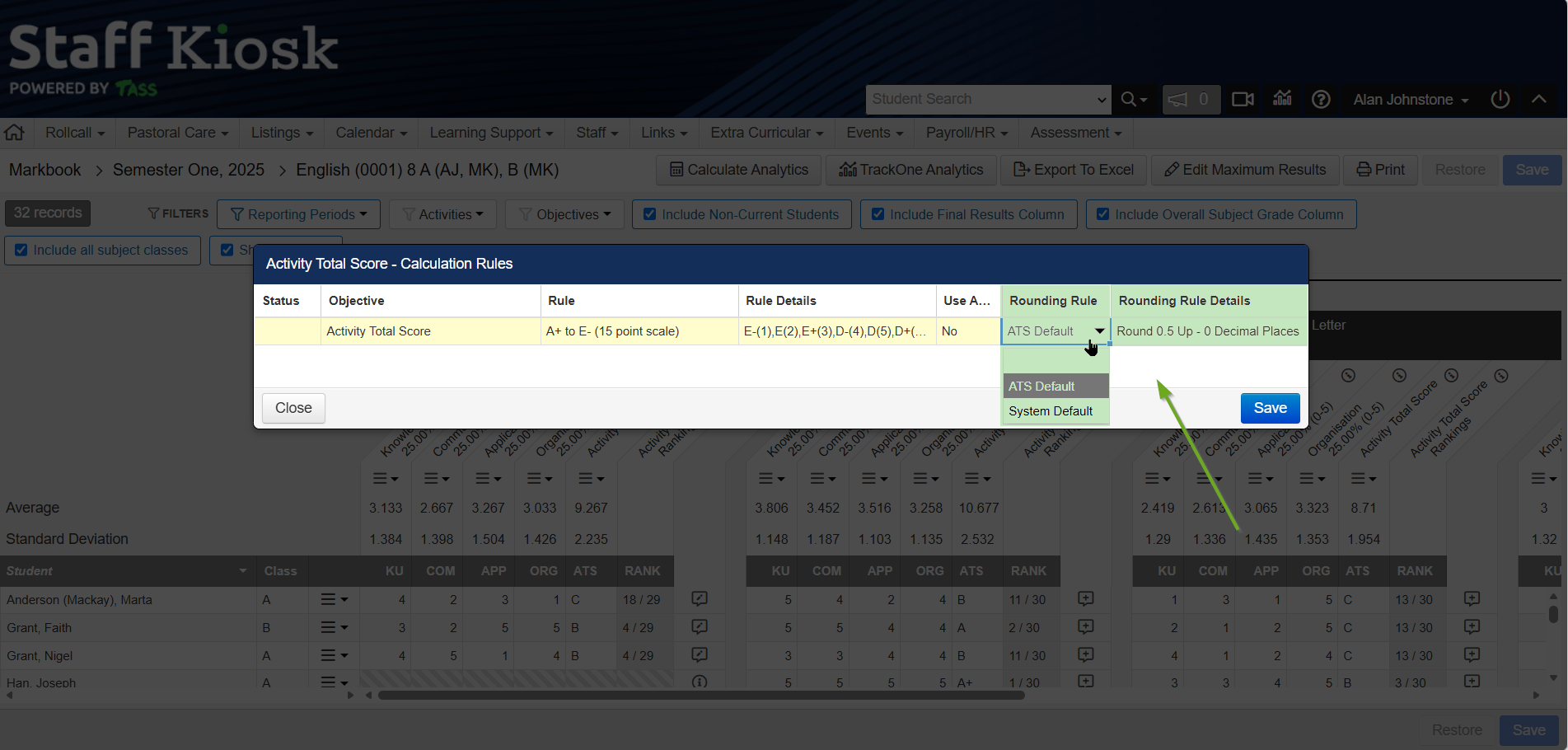The width and height of the screenshot is (1568, 750).
Task: Click the clock icon above Activity Total Score column
Action: (1451, 375)
